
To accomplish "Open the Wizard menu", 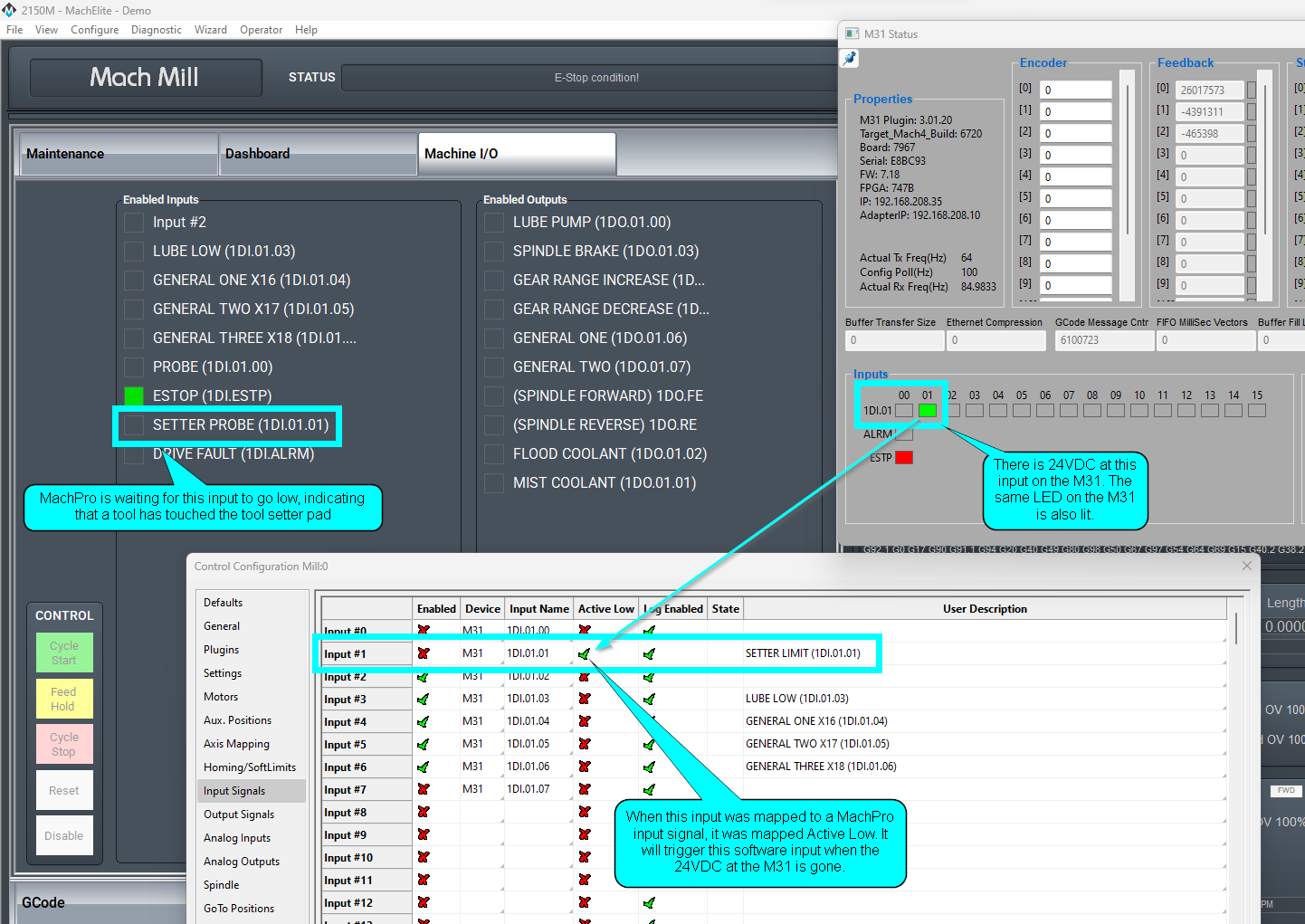I will (211, 30).
